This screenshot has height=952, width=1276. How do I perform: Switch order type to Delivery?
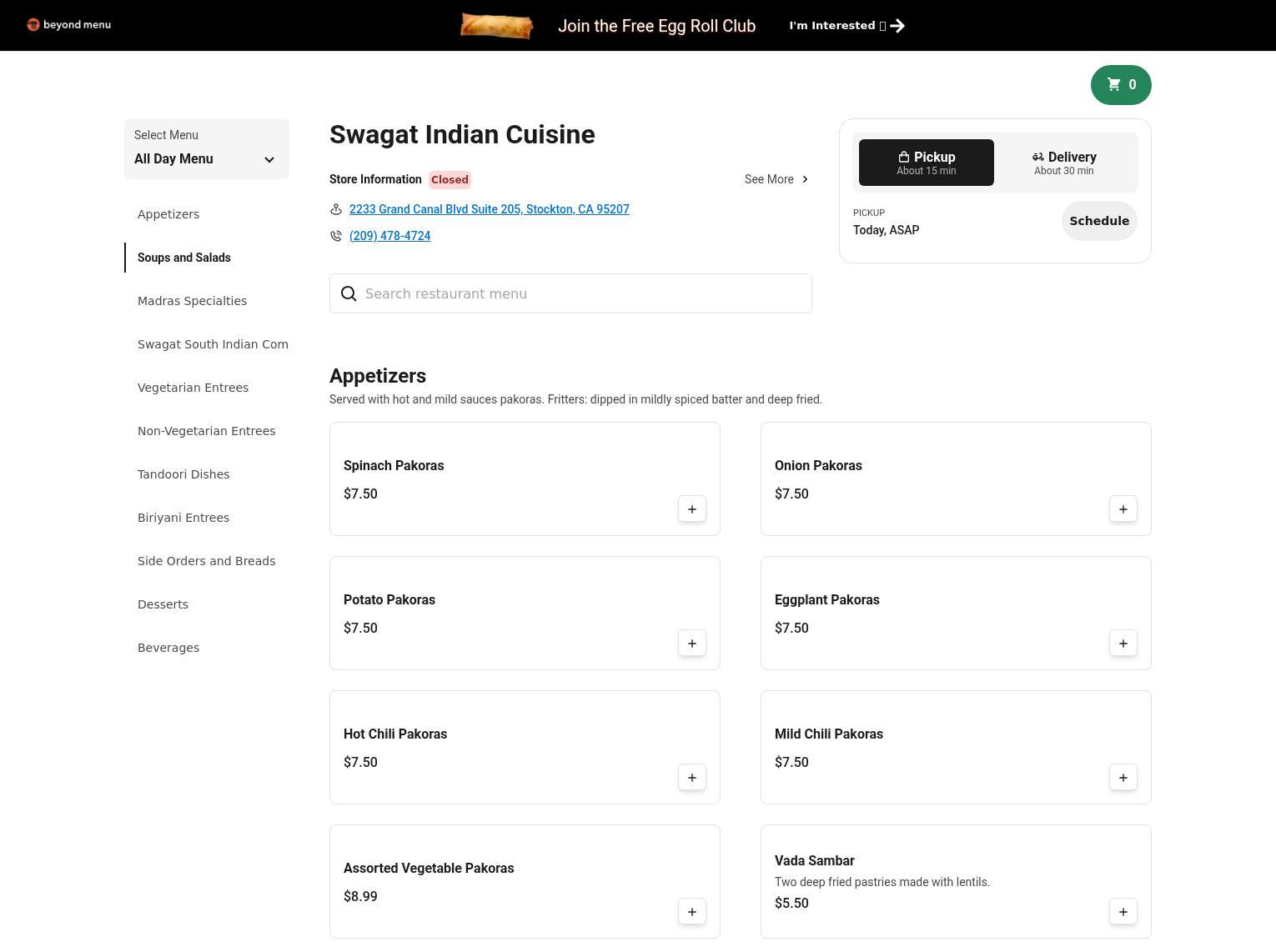(1063, 163)
